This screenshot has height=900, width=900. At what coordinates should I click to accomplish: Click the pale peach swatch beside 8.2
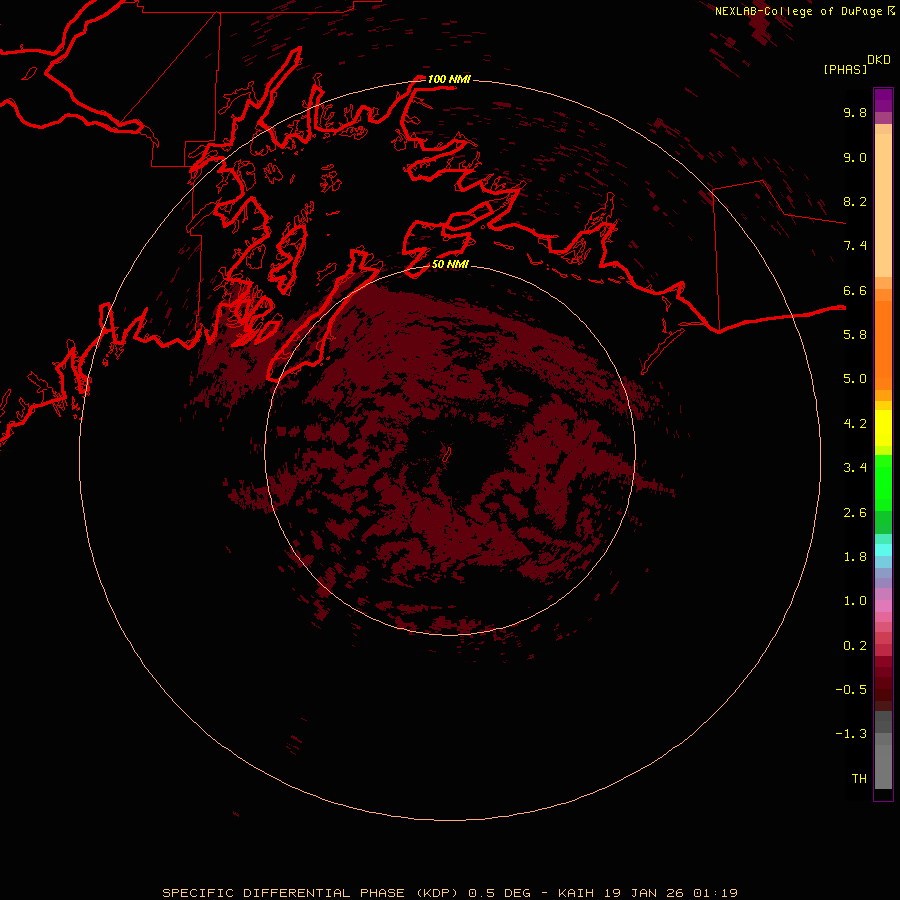[x=883, y=205]
